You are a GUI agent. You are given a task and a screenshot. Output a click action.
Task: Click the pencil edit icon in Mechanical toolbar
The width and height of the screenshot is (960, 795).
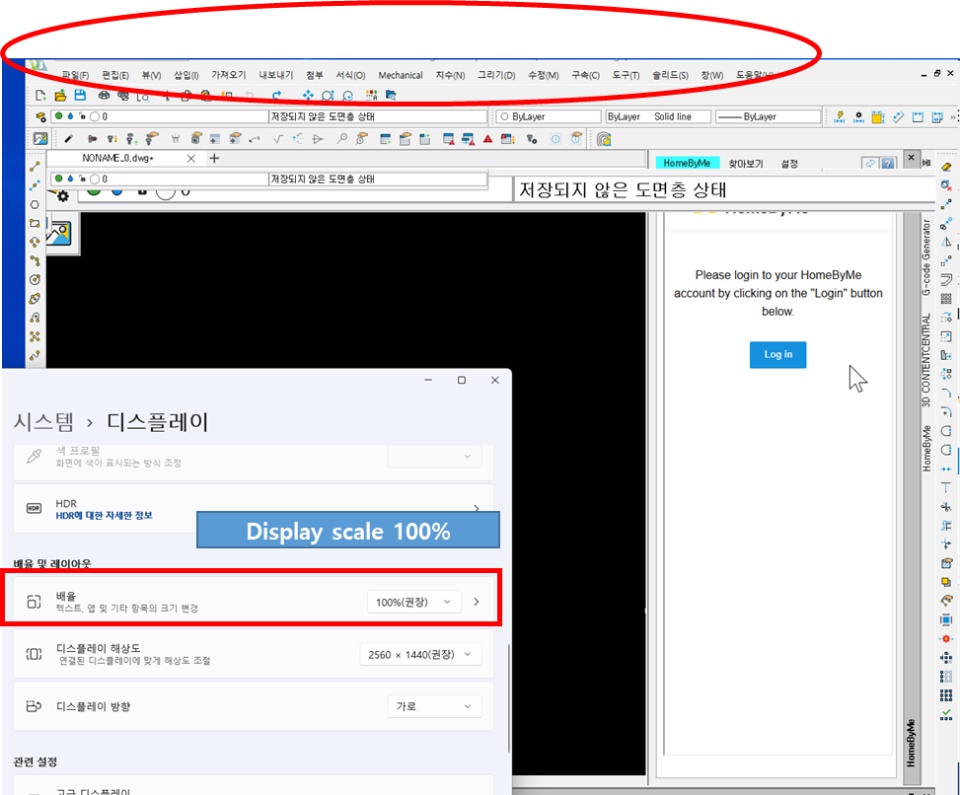68,139
